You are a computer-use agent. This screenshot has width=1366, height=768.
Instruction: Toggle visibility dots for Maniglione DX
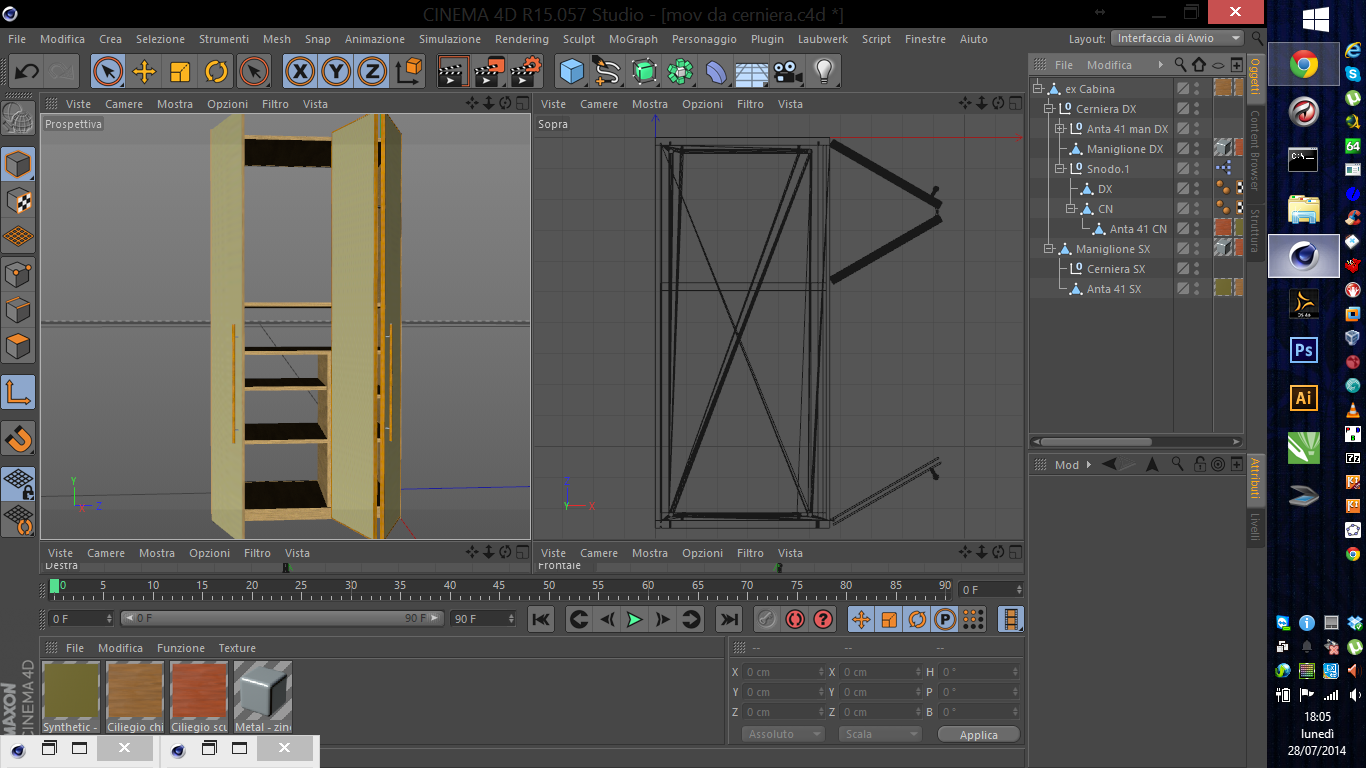click(1196, 149)
